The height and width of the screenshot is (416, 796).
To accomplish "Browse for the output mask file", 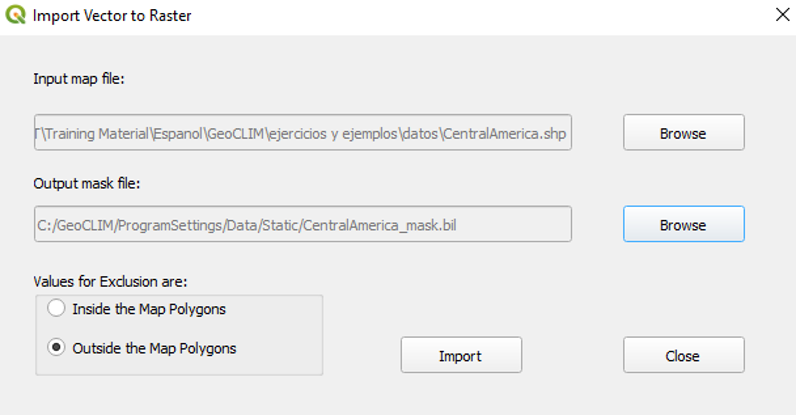I will click(x=683, y=225).
